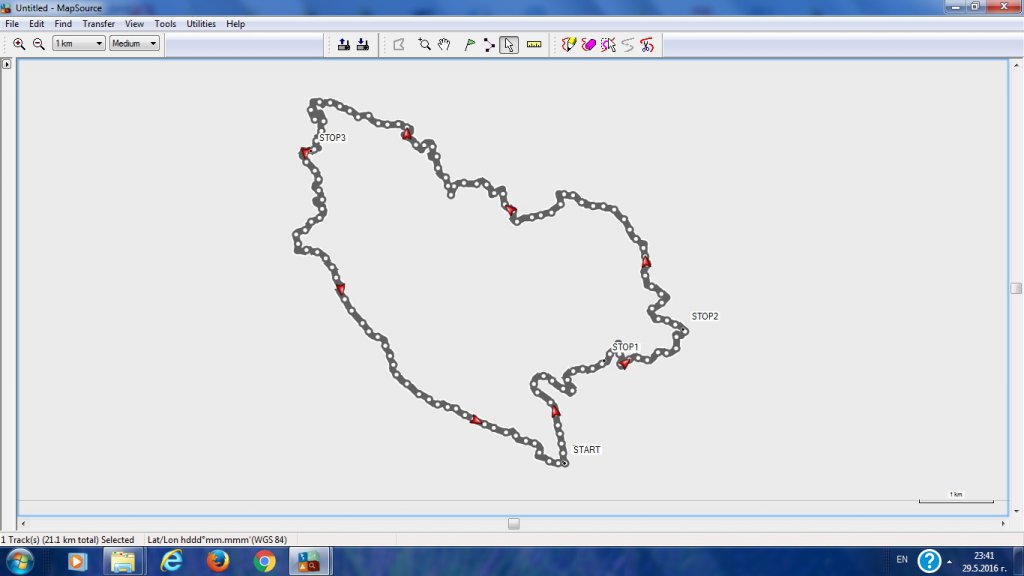Expand the collapsed left side panel
This screenshot has height=576, width=1024.
6,64
